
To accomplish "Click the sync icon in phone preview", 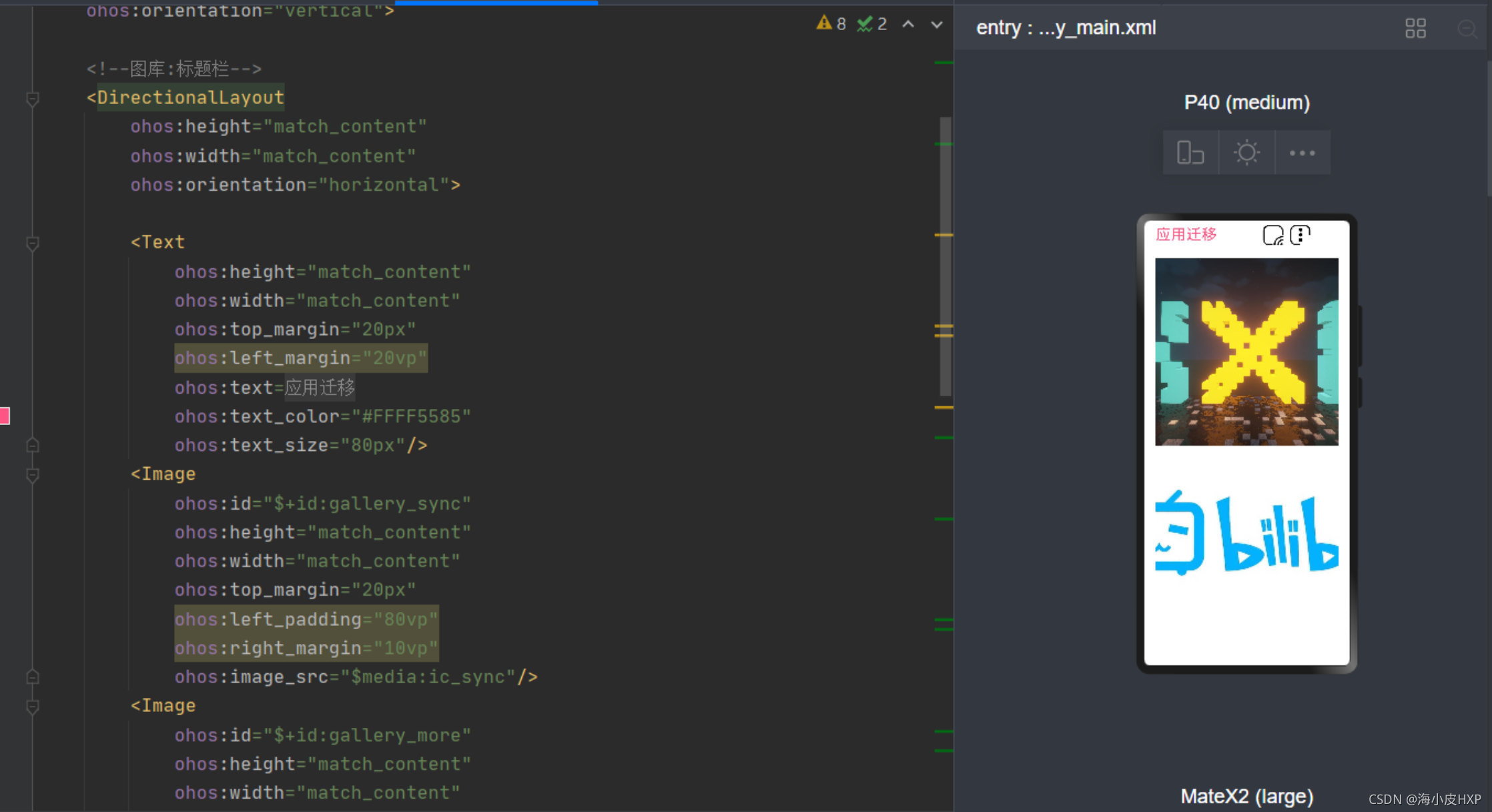I will [x=1273, y=235].
